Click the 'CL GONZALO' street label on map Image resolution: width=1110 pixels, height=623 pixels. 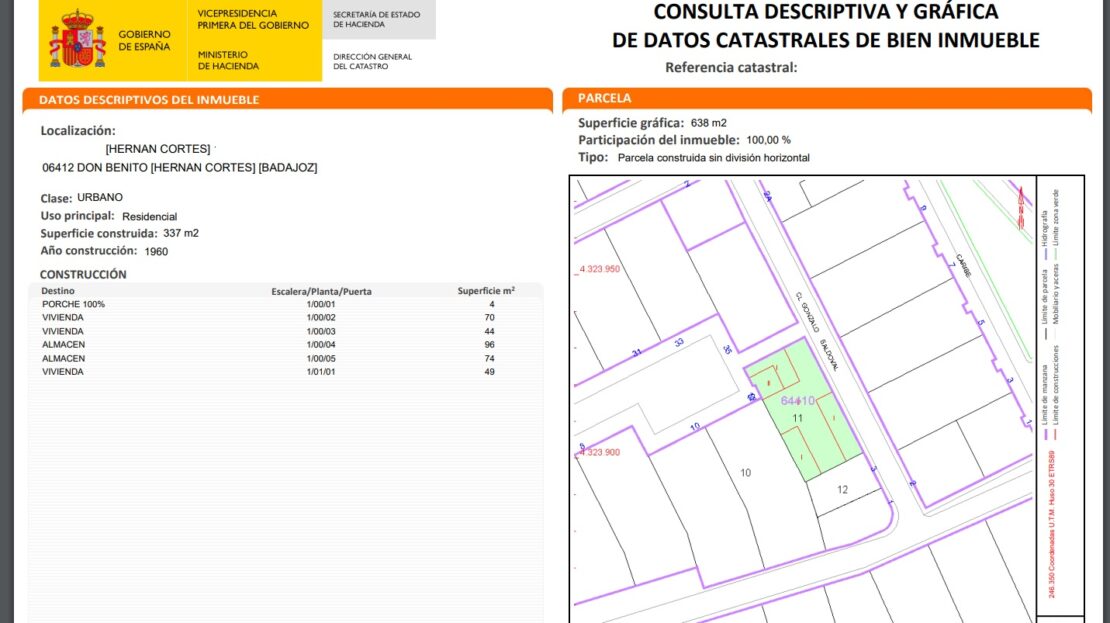(807, 312)
